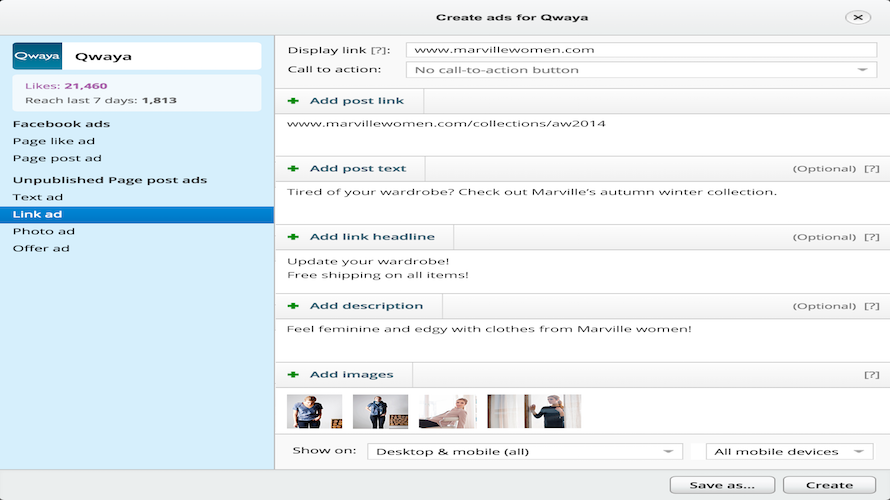Viewport: 890px width, 500px height.
Task: Select Photo ad in the sidebar
Action: (44, 232)
